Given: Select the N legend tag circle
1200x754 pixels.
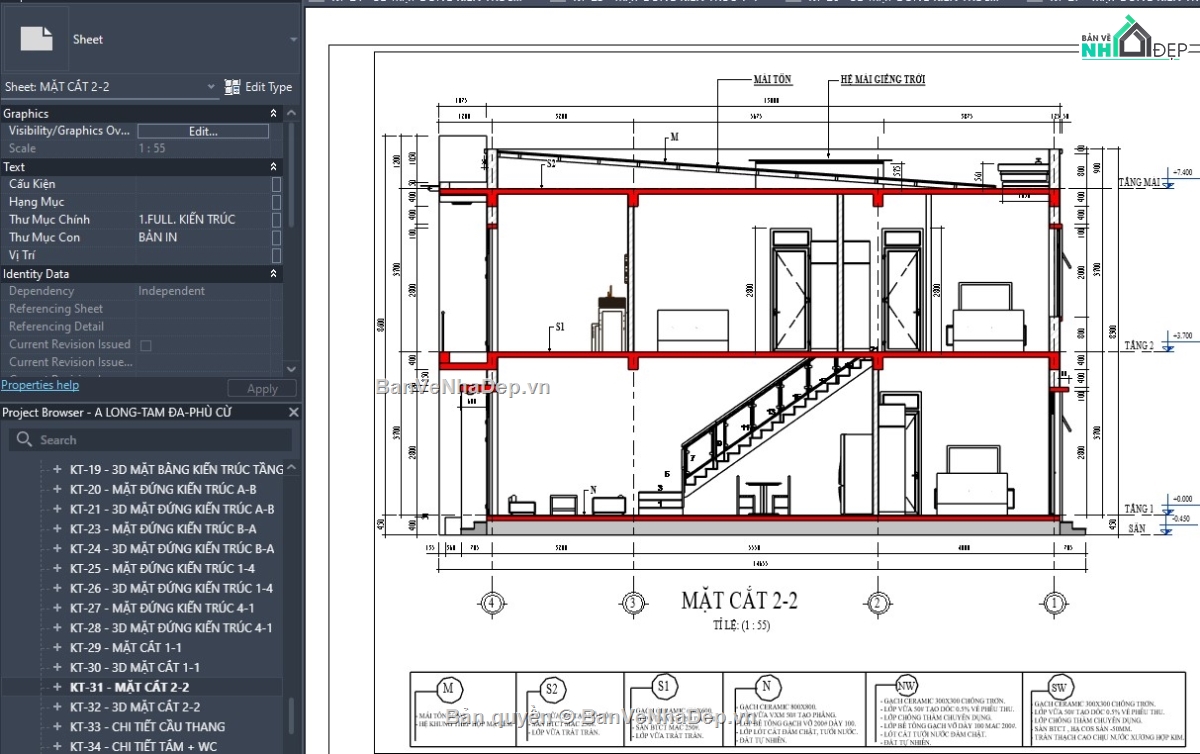Looking at the screenshot, I should 768,688.
